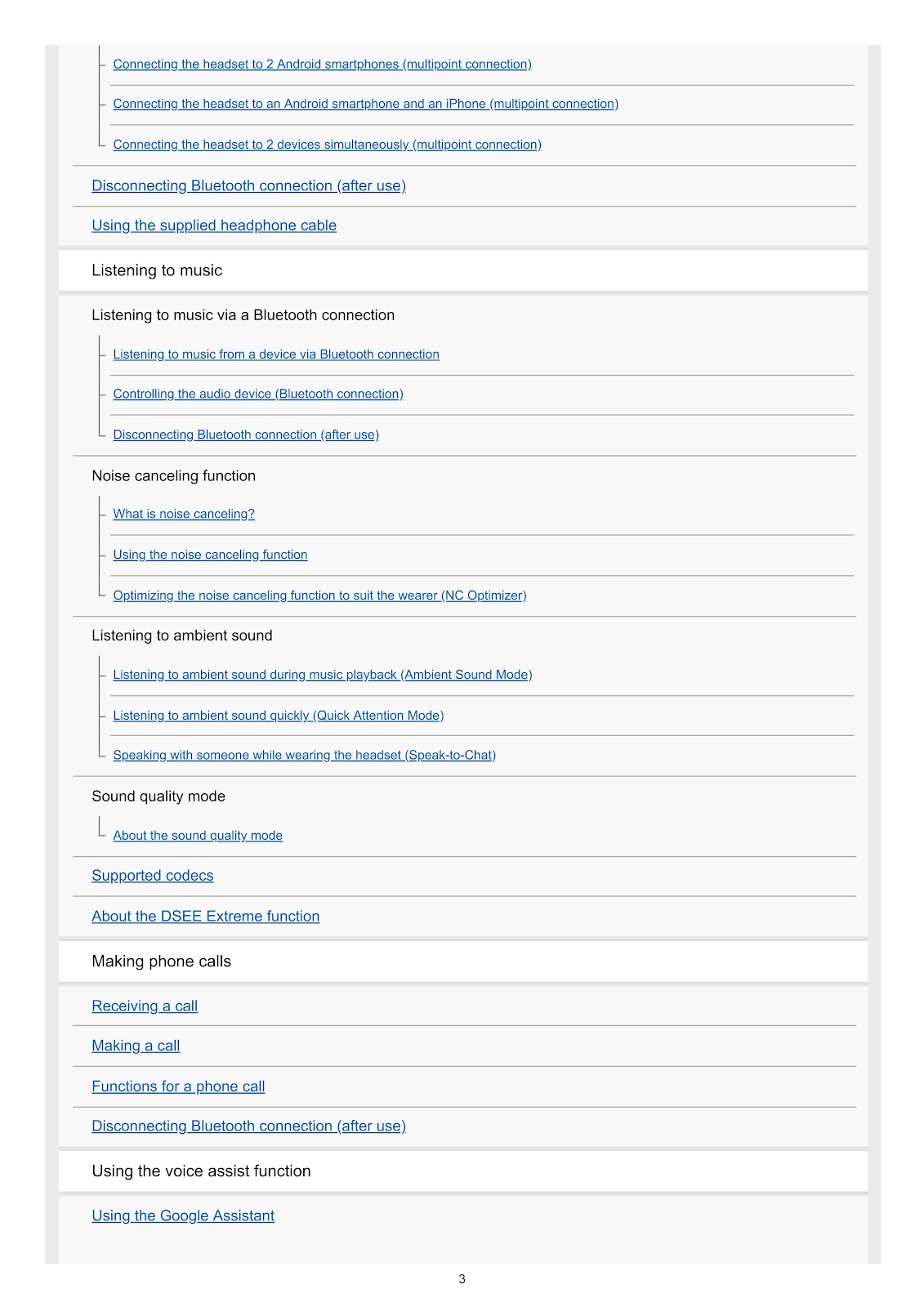Open 'Using the supplied headphone cable' link
The width and height of the screenshot is (924, 1307).
click(x=214, y=225)
